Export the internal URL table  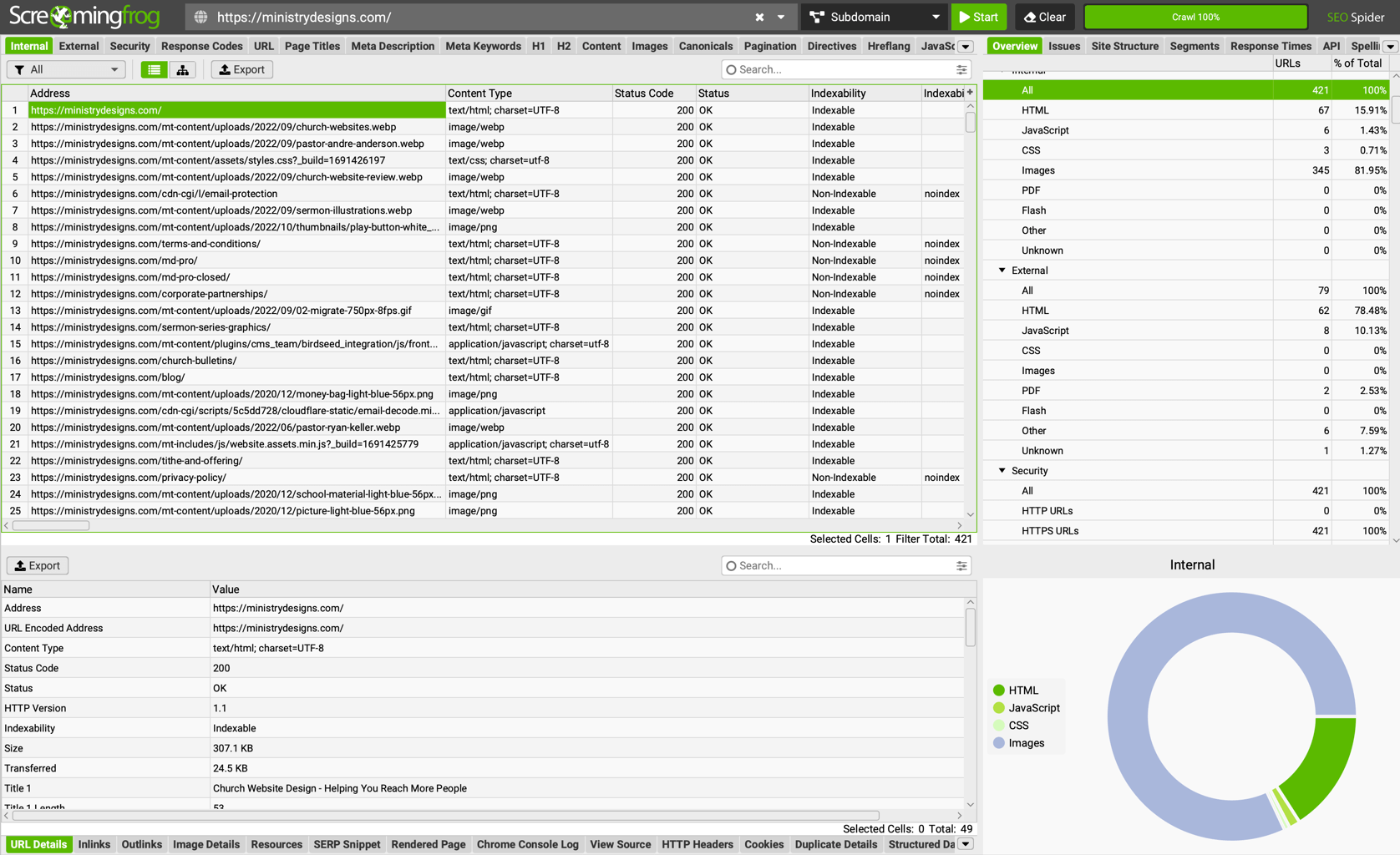click(241, 69)
